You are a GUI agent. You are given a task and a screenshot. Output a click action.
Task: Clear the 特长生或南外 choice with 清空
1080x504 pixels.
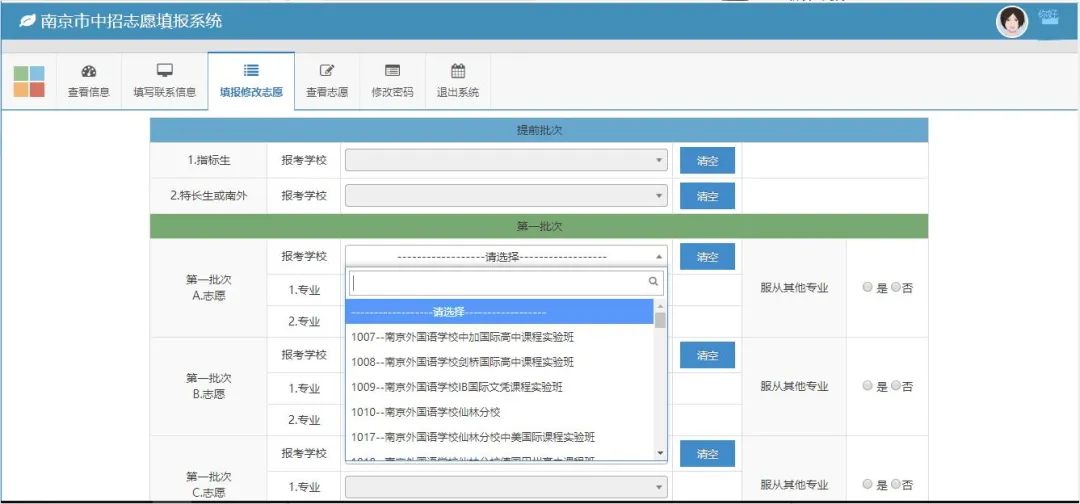pos(707,196)
